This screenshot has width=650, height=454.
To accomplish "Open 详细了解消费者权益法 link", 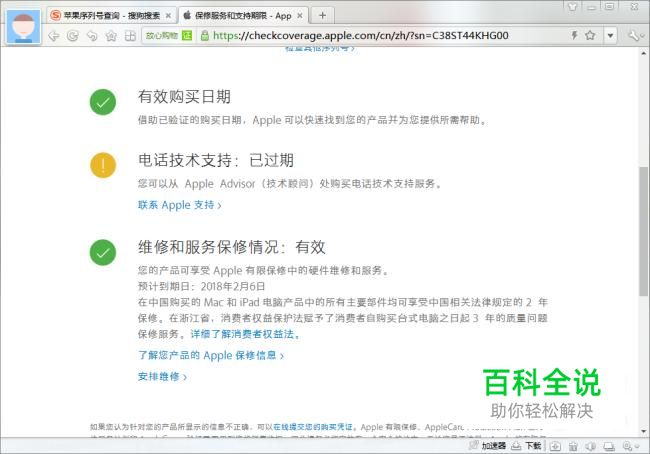I will [x=245, y=334].
